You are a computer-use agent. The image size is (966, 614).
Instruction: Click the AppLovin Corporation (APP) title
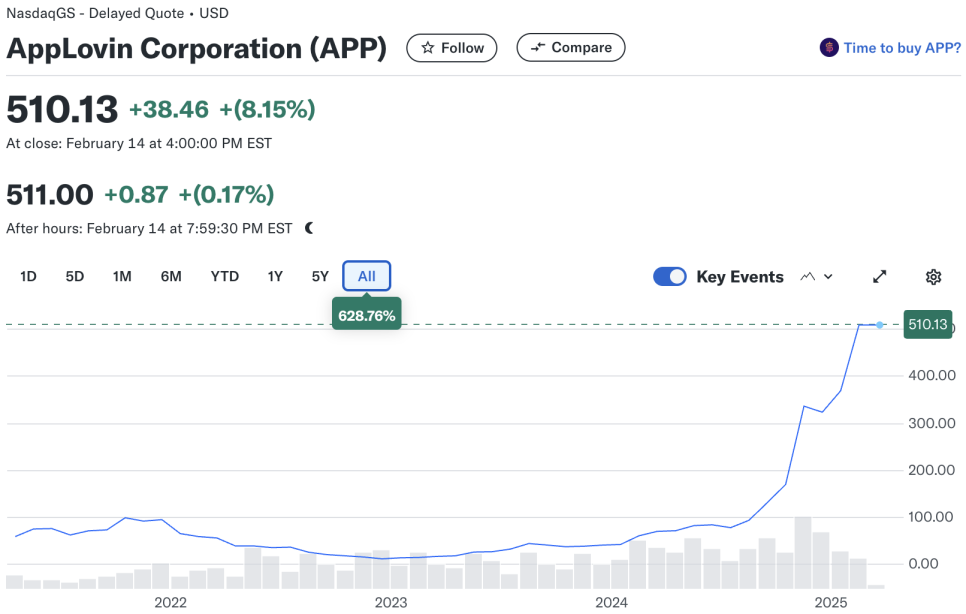click(x=197, y=49)
